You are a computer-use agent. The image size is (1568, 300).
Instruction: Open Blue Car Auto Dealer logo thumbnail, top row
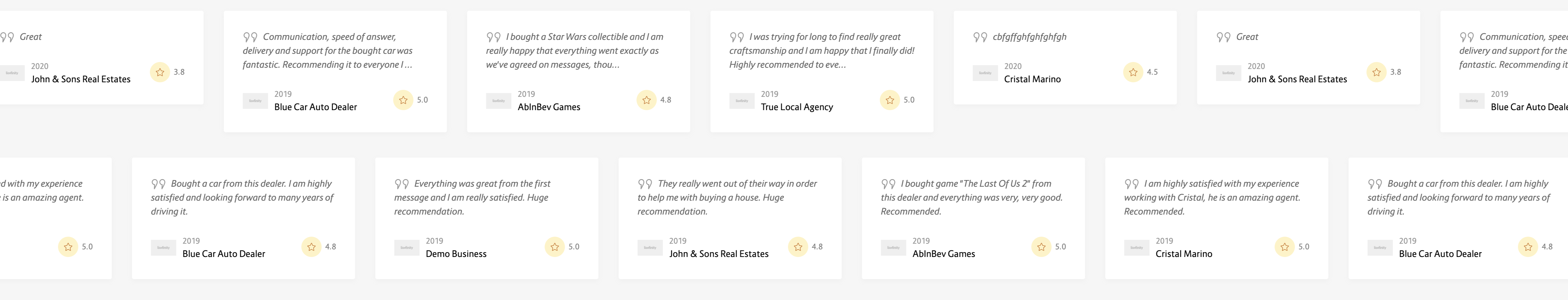point(255,101)
